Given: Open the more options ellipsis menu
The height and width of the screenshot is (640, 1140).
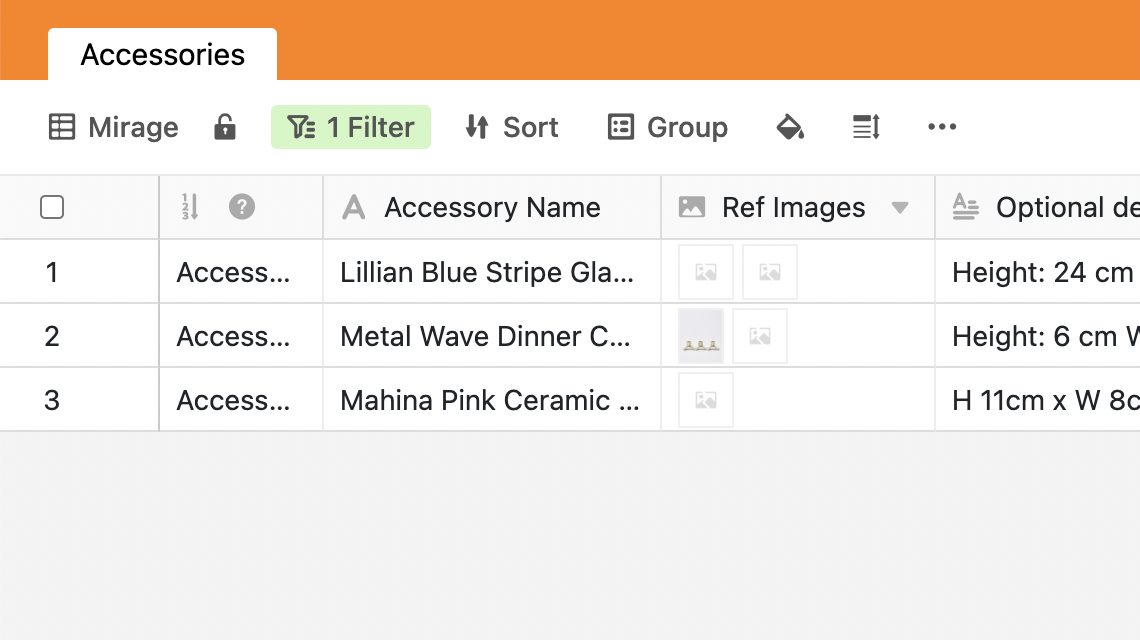Looking at the screenshot, I should [942, 127].
